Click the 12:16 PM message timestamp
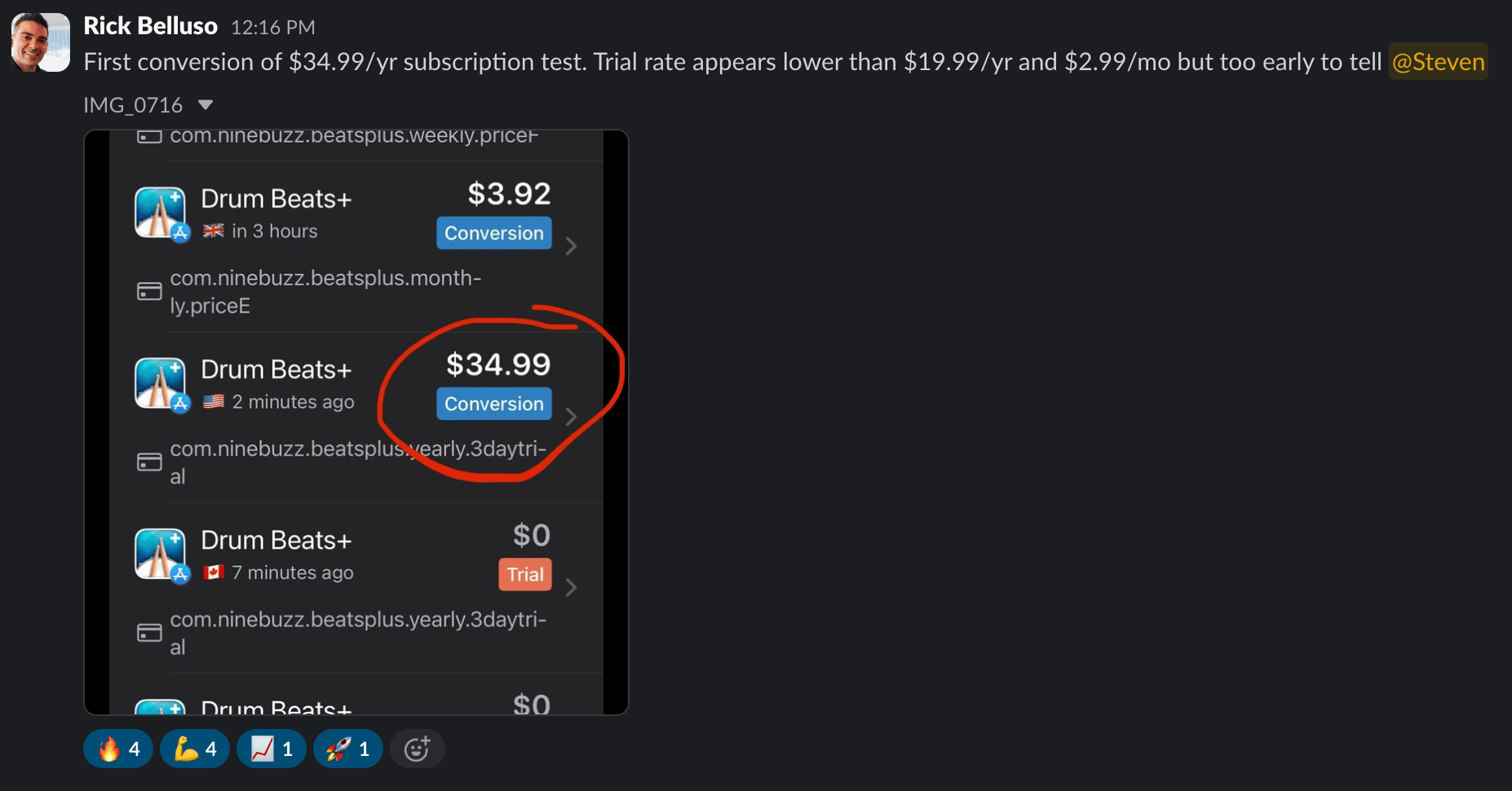Image resolution: width=1512 pixels, height=791 pixels. pos(272,28)
